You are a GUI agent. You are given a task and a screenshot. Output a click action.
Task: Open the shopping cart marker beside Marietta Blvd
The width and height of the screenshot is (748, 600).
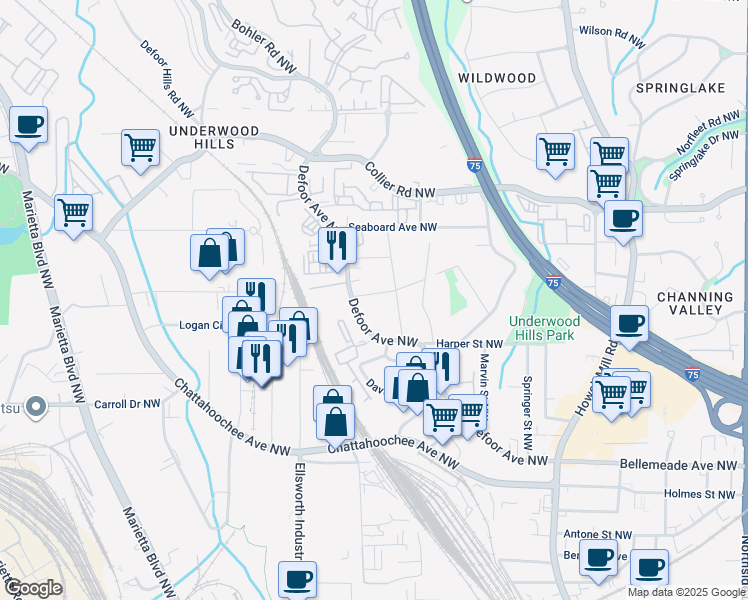coord(74,213)
